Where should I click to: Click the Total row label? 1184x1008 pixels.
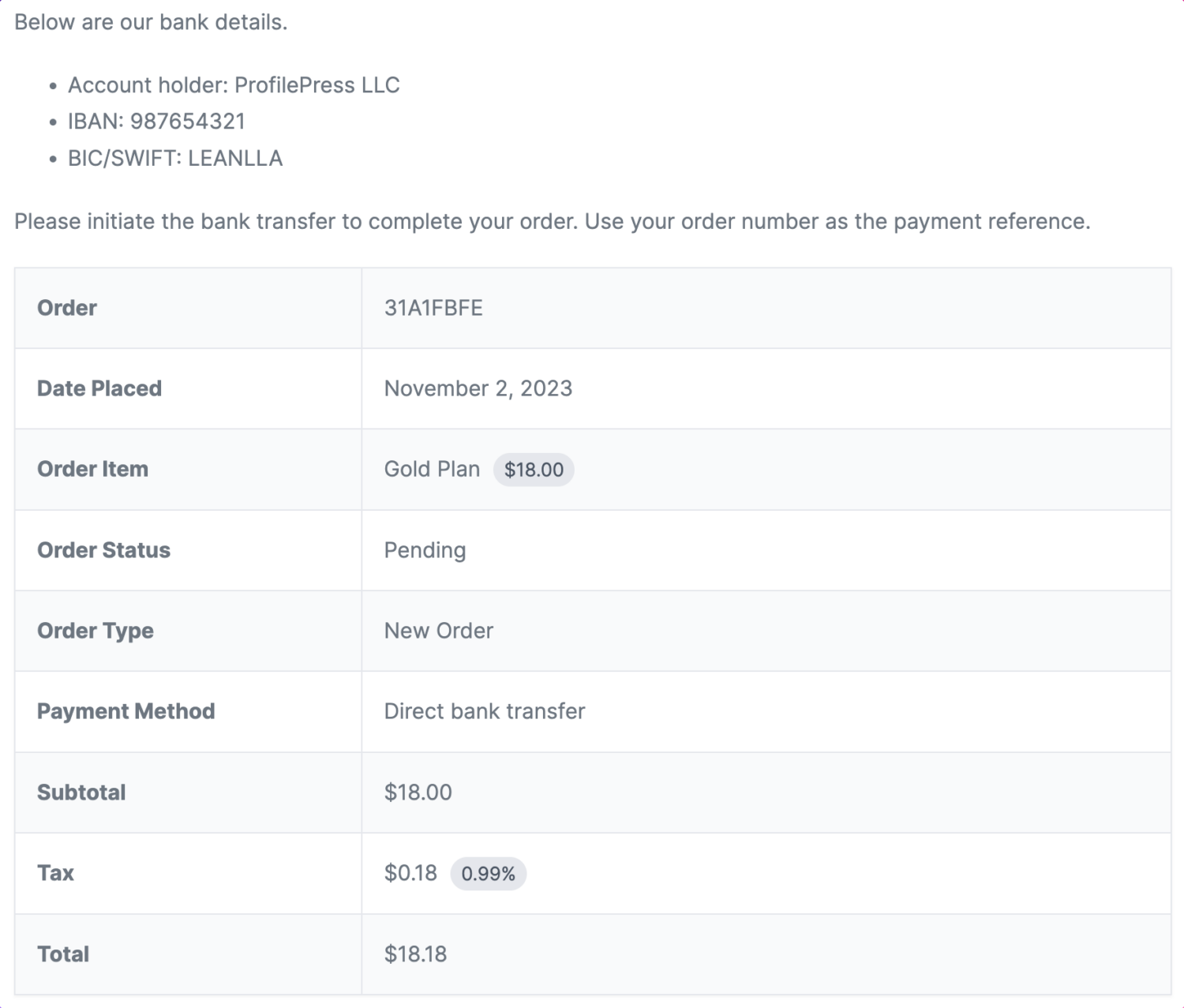pos(63,954)
